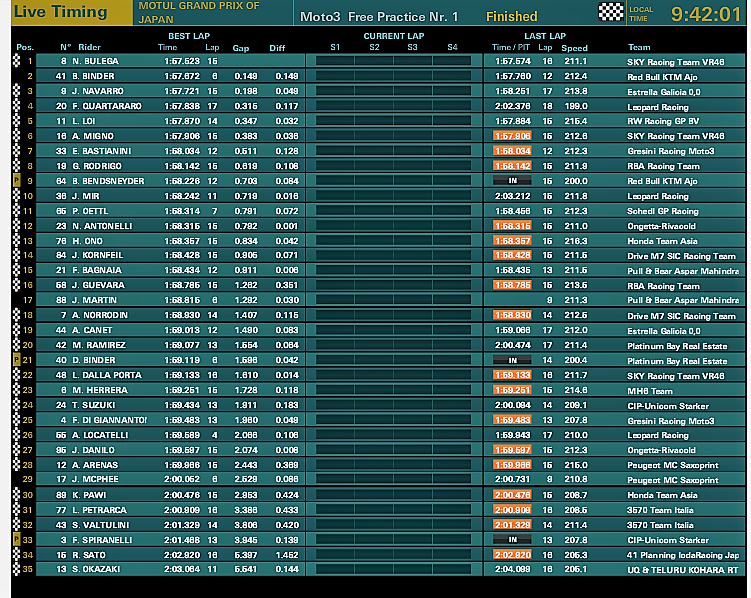751x598 pixels.
Task: Click diff value 1.452 for R. Sato
Action: point(287,555)
